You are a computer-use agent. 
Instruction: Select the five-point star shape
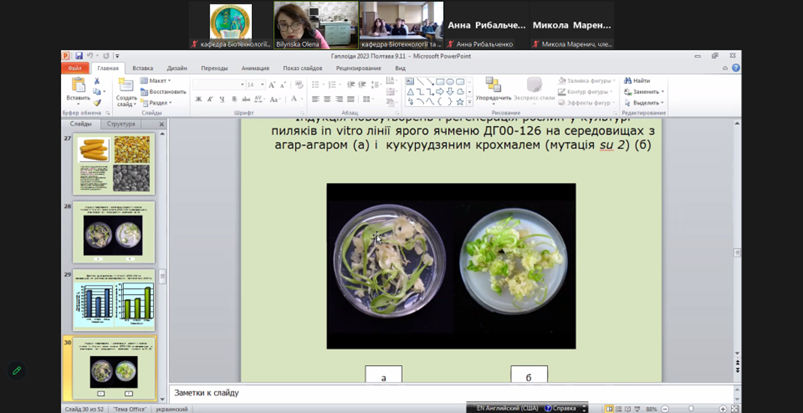point(460,102)
